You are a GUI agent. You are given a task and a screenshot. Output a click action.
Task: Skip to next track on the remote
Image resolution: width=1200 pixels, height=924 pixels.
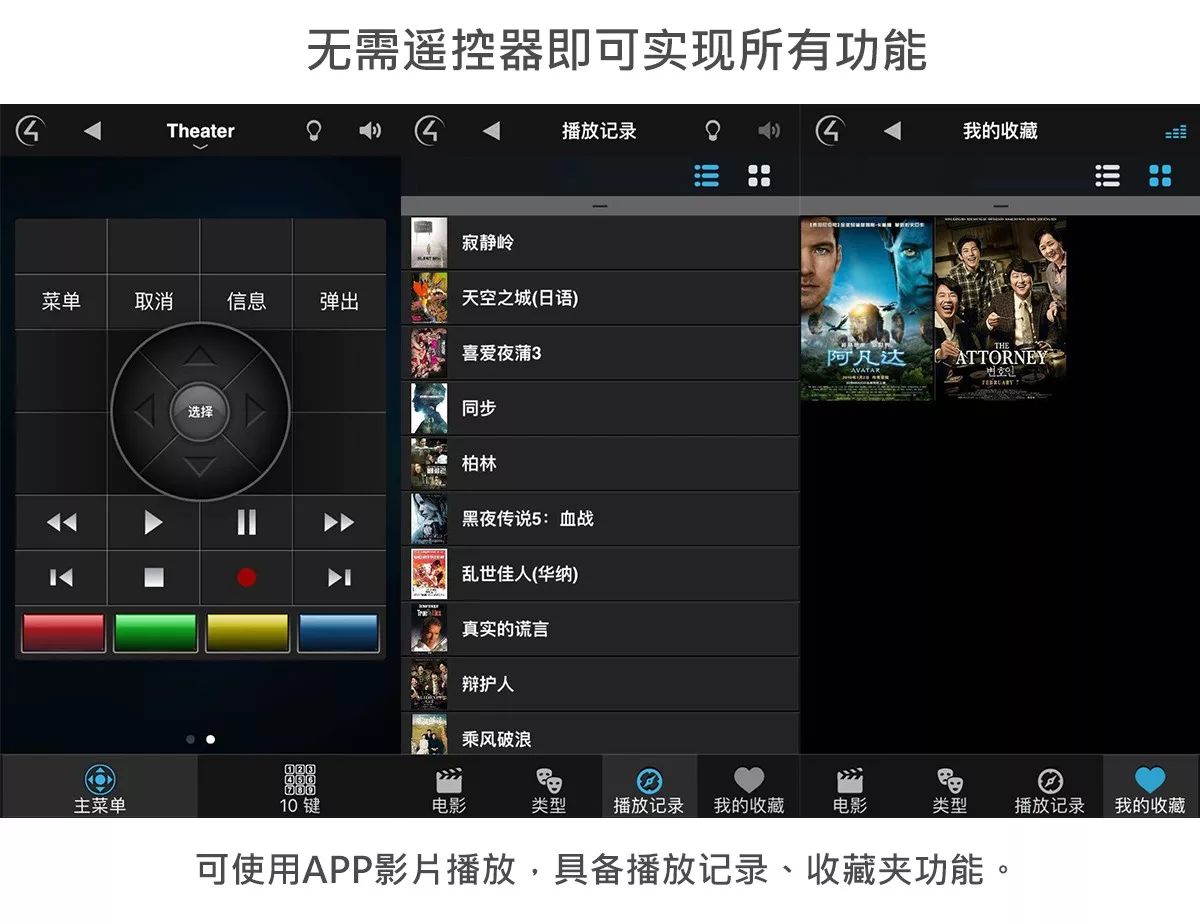point(339,577)
